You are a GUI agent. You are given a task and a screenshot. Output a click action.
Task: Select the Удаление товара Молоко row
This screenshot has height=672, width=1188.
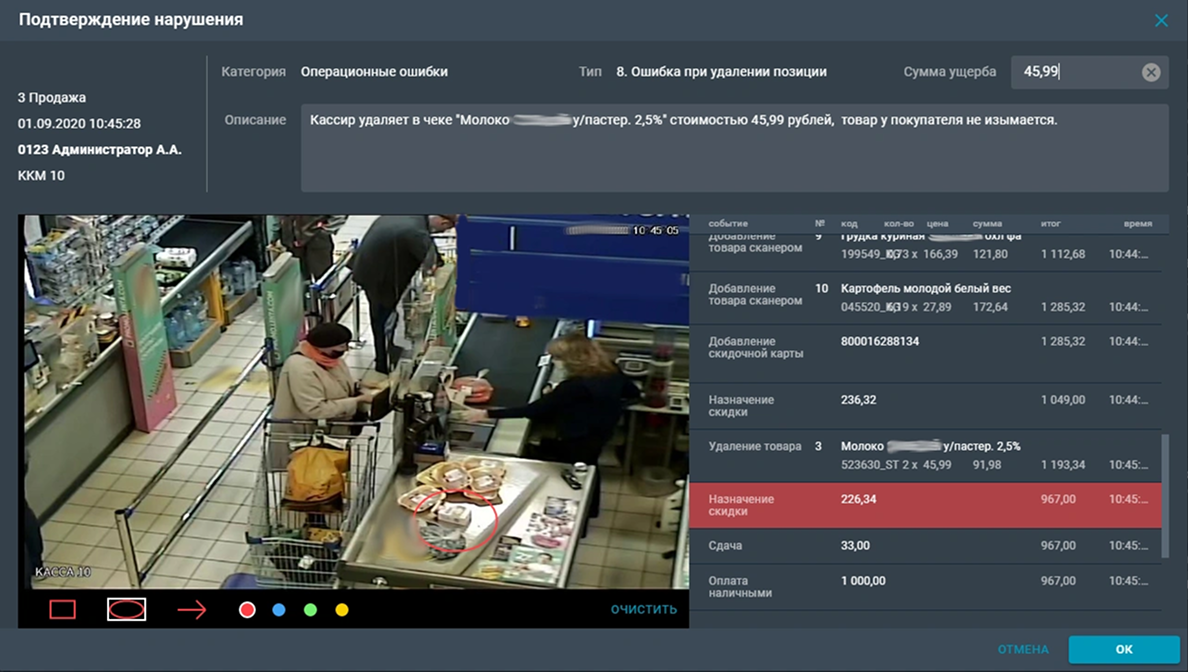pyautogui.click(x=925, y=456)
